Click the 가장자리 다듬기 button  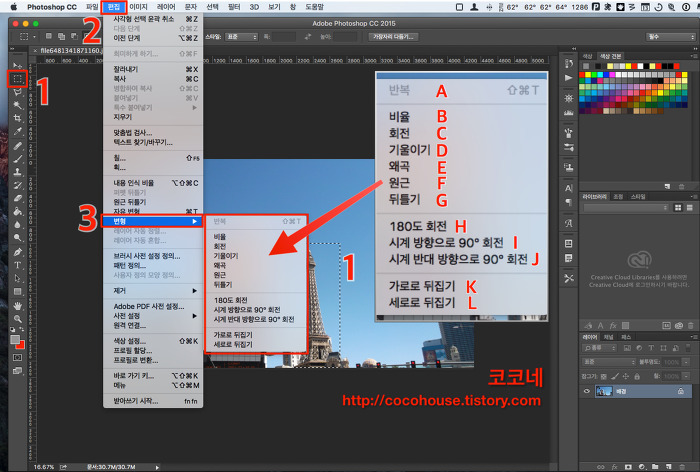tap(393, 37)
